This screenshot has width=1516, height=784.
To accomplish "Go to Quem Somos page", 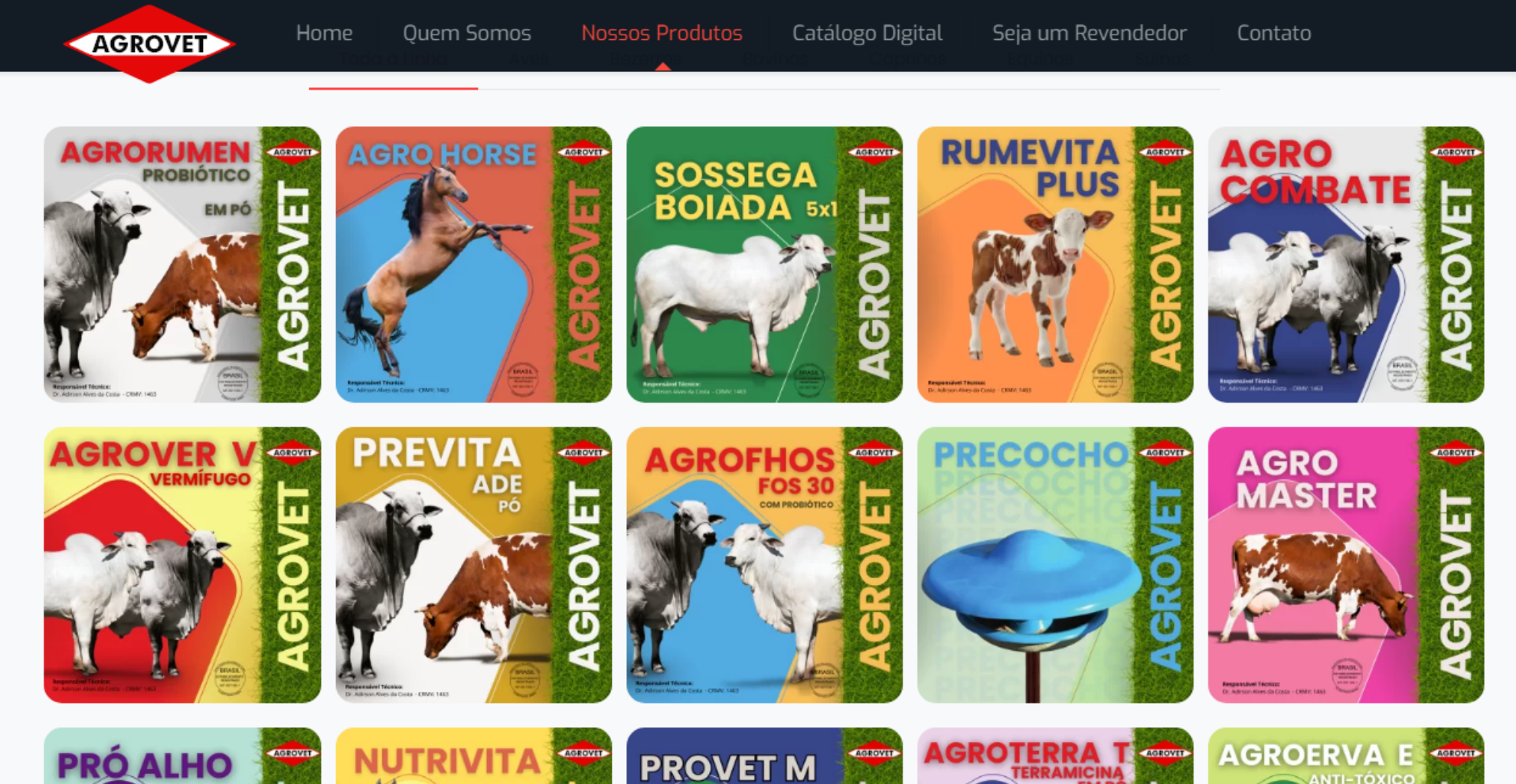I will point(466,33).
